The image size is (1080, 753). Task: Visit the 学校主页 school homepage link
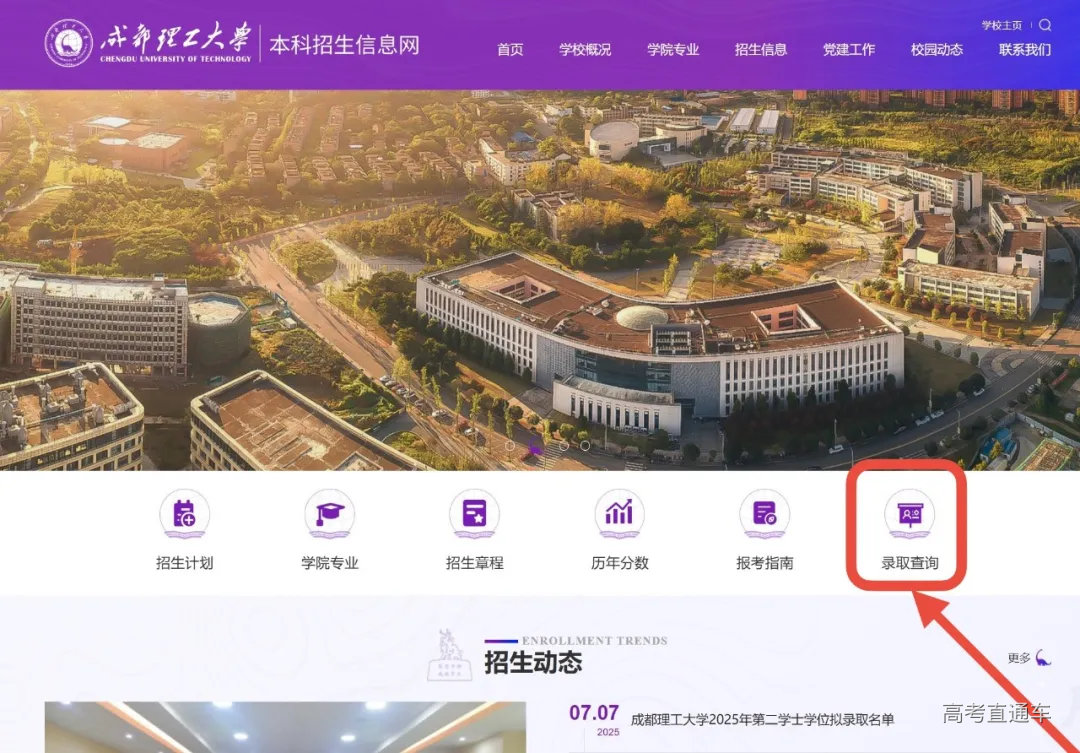1005,24
